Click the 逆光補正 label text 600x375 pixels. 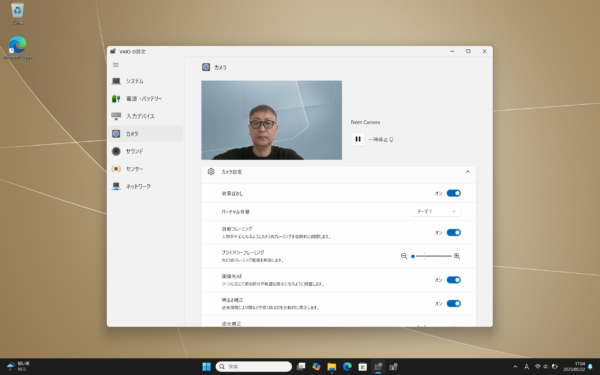[232, 324]
